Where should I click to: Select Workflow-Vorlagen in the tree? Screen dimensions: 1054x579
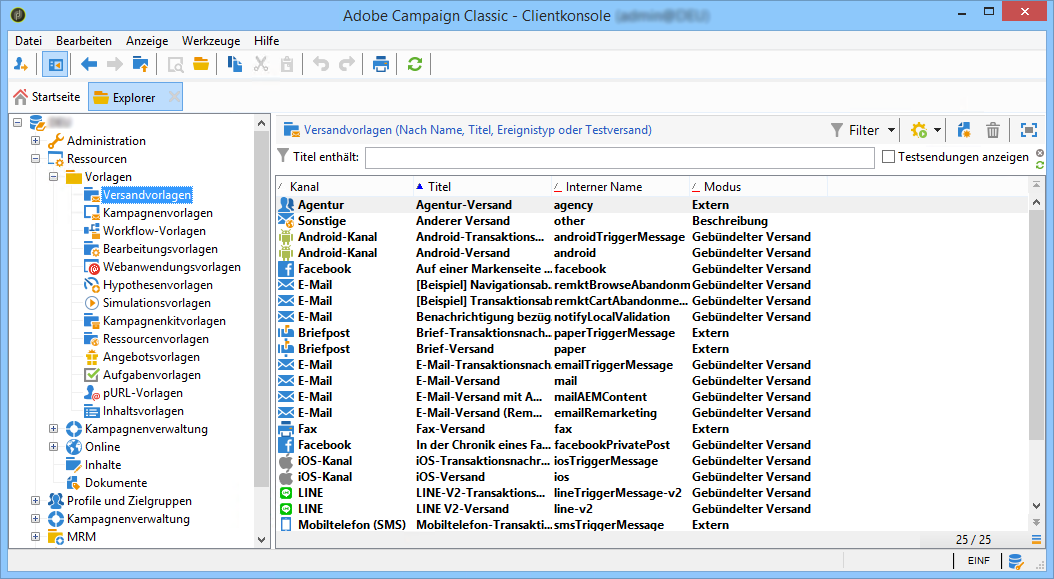point(154,231)
